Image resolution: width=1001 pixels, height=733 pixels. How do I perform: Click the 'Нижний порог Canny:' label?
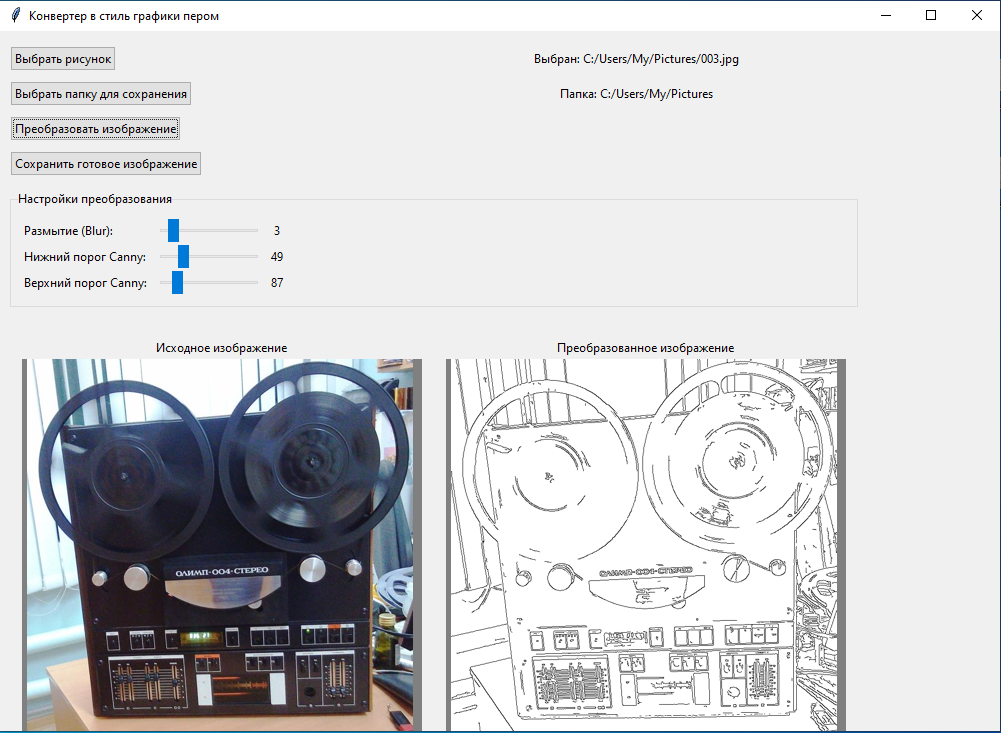[x=85, y=257]
